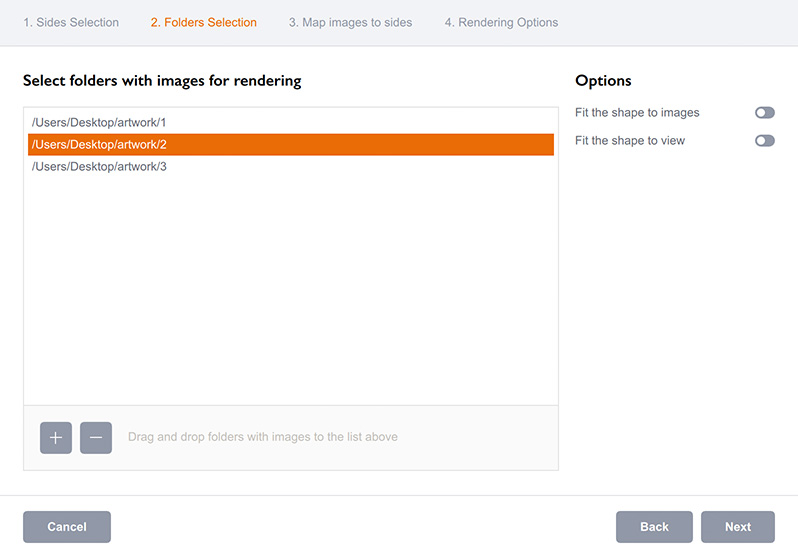Proceed with the Next button
798x557 pixels.
pyautogui.click(x=738, y=527)
